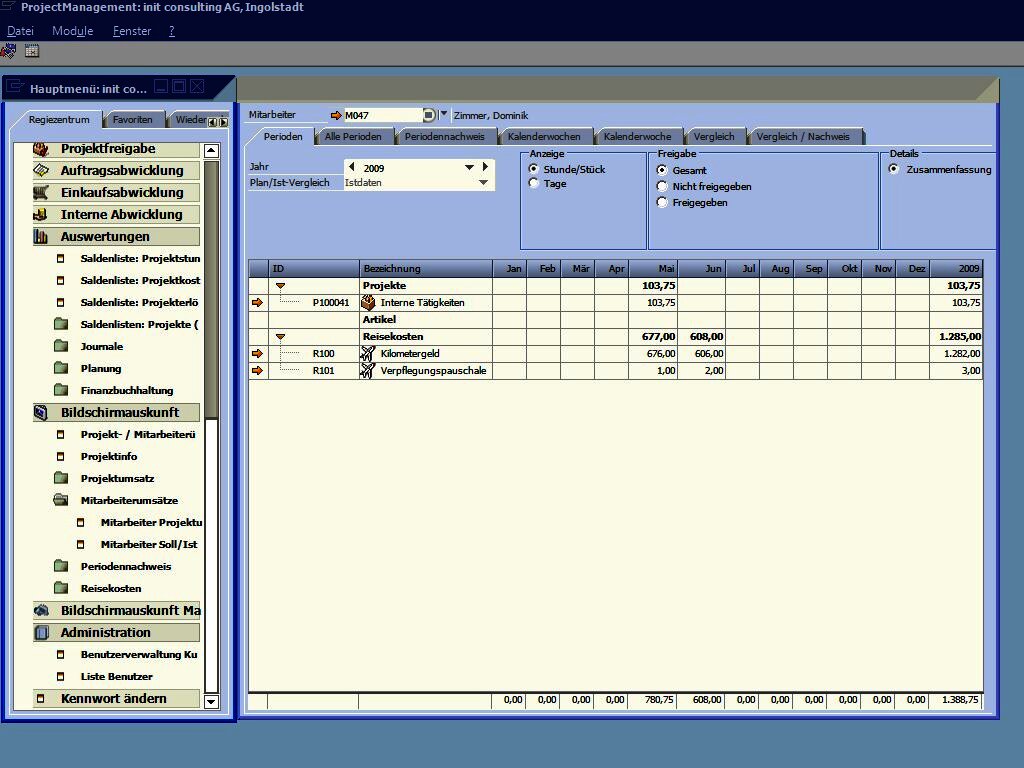Step to the next year after 2009
Screen dimensions: 1024x768
[x=485, y=168]
